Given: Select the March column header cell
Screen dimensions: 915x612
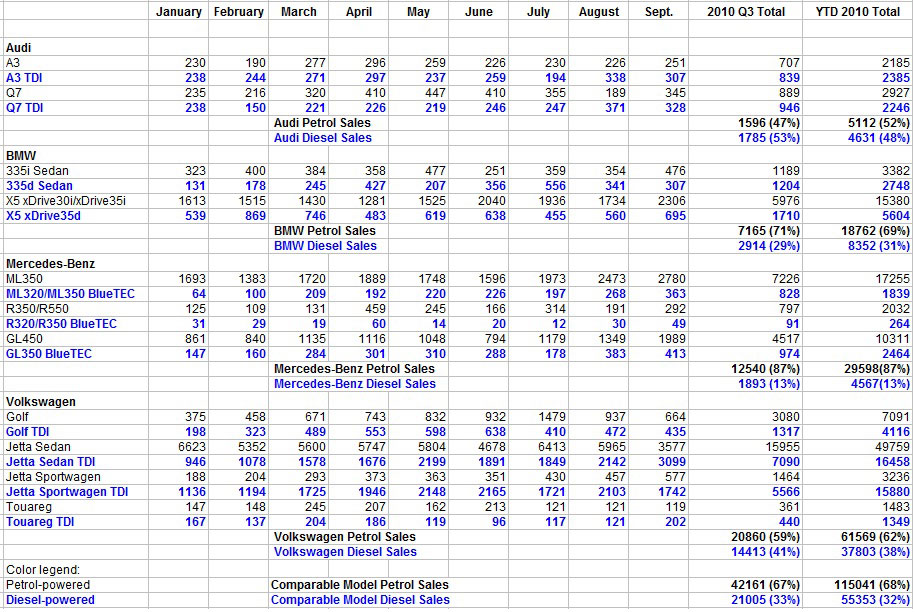Looking at the screenshot, I should (x=299, y=12).
